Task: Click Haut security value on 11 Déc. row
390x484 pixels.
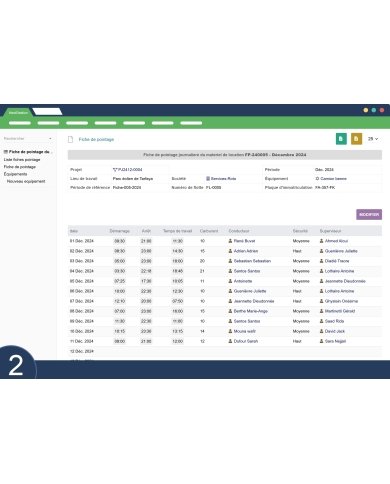Action: point(297,341)
